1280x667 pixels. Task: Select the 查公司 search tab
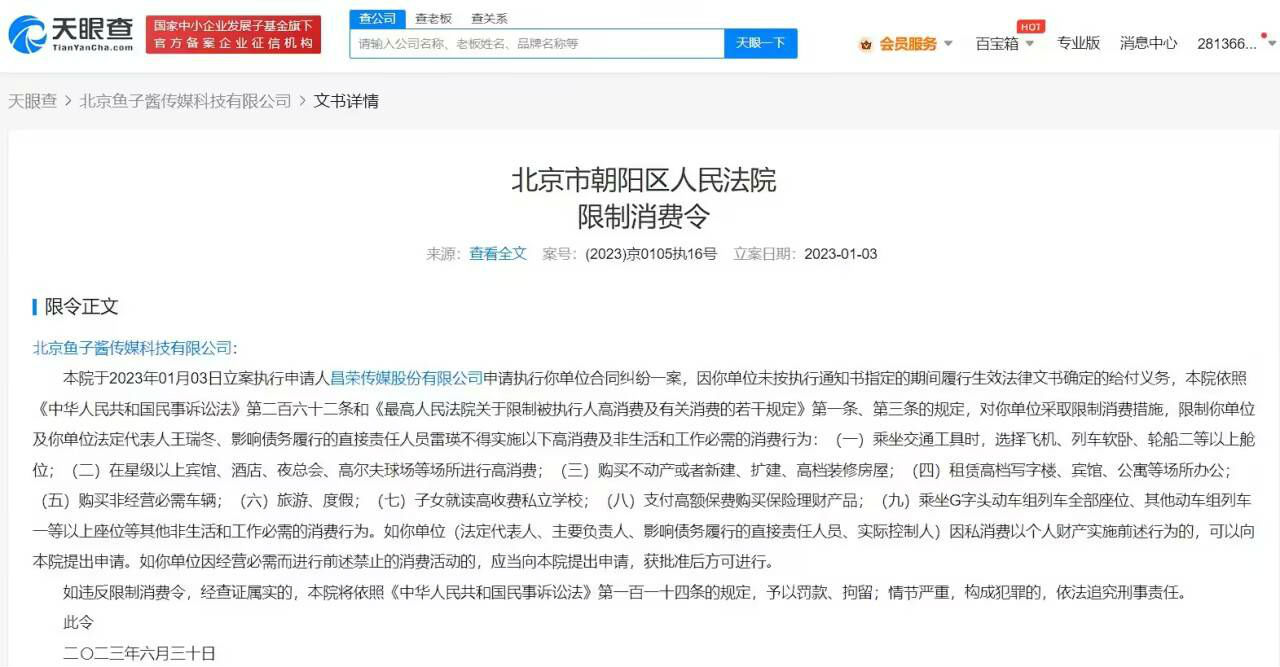click(x=377, y=18)
